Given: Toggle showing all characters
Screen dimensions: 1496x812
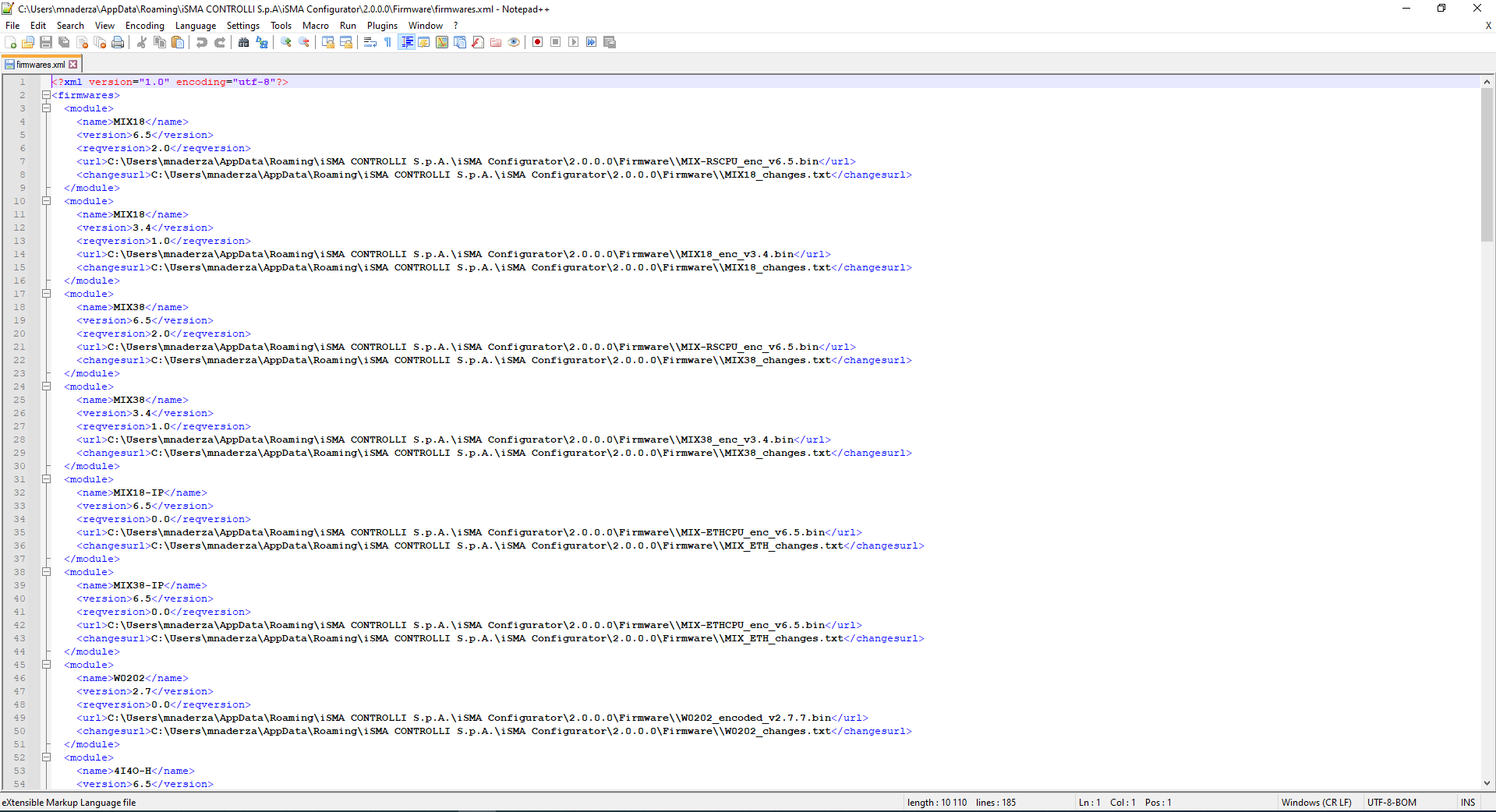Looking at the screenshot, I should coord(387,42).
